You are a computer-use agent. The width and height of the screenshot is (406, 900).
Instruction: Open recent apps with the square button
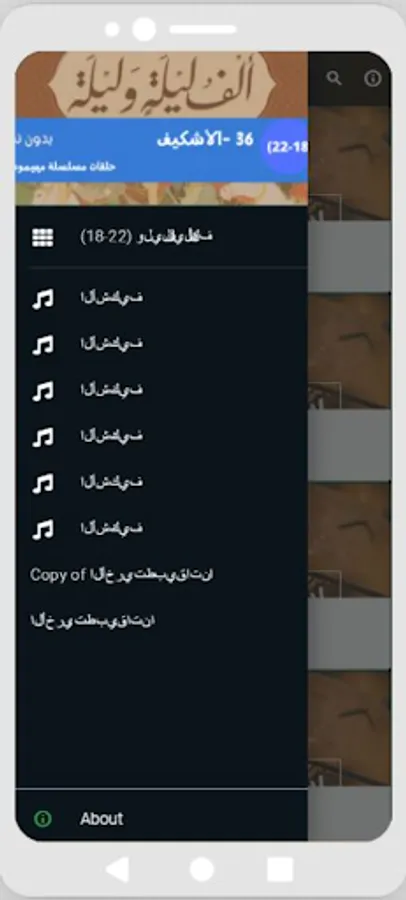click(280, 869)
